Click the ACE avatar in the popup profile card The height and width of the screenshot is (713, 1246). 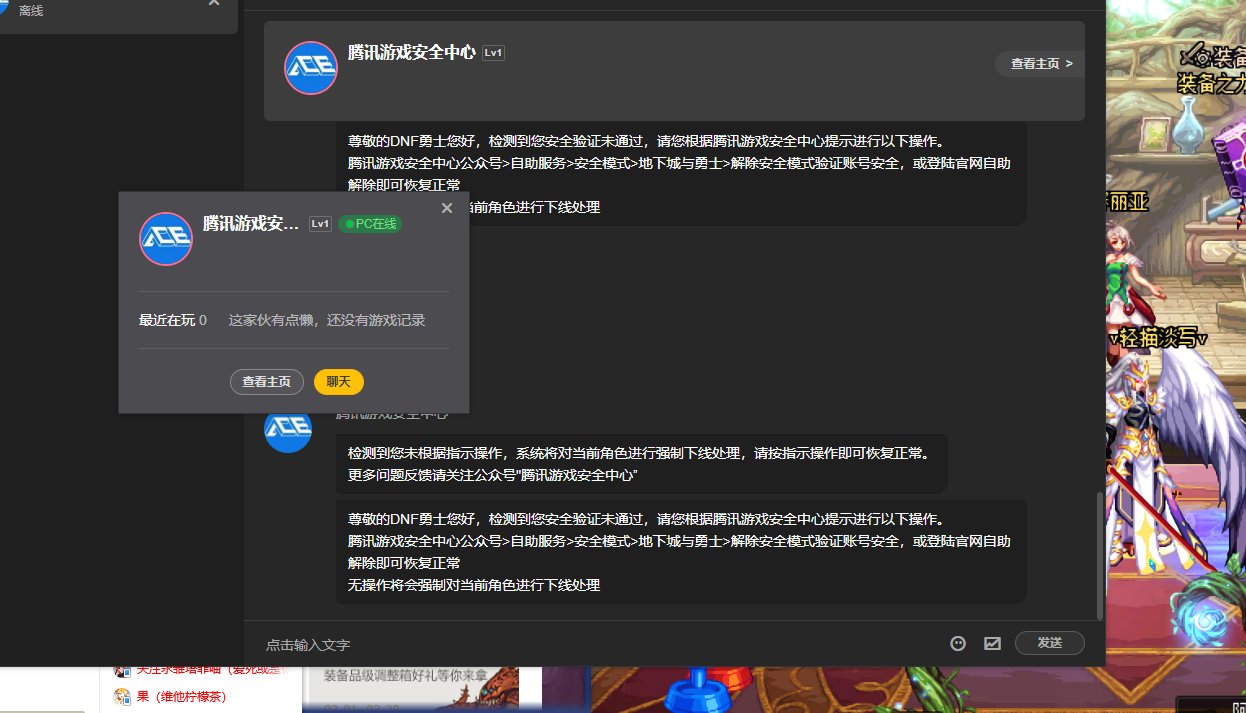pyautogui.click(x=166, y=239)
